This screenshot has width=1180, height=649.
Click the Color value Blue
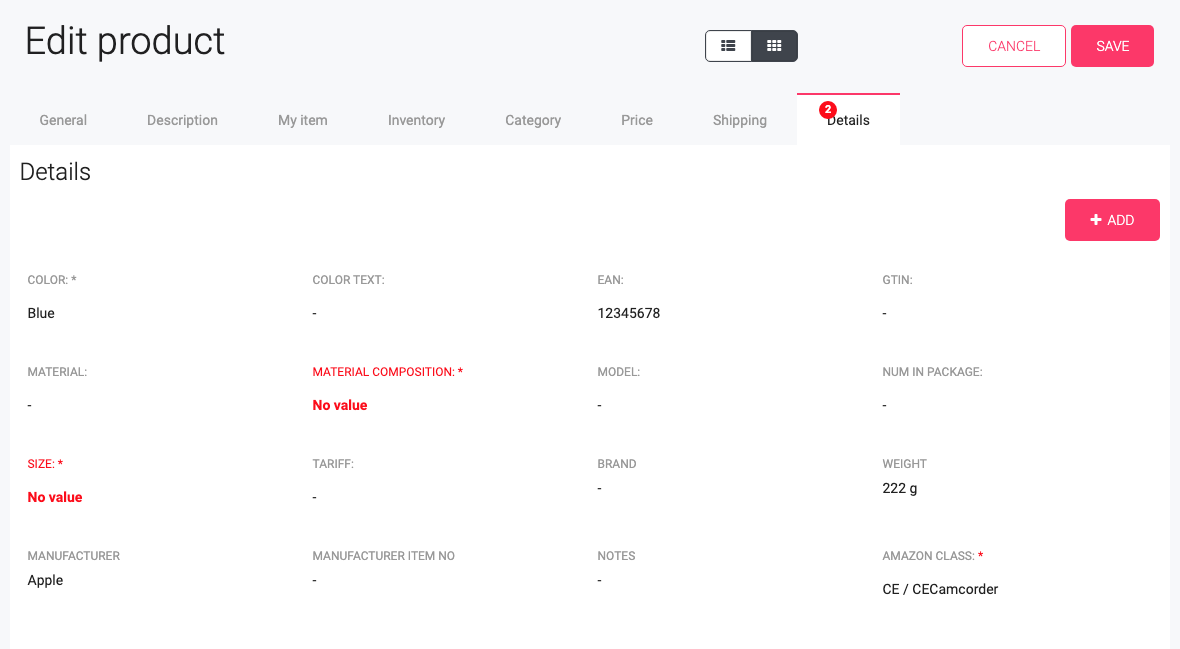(x=41, y=313)
